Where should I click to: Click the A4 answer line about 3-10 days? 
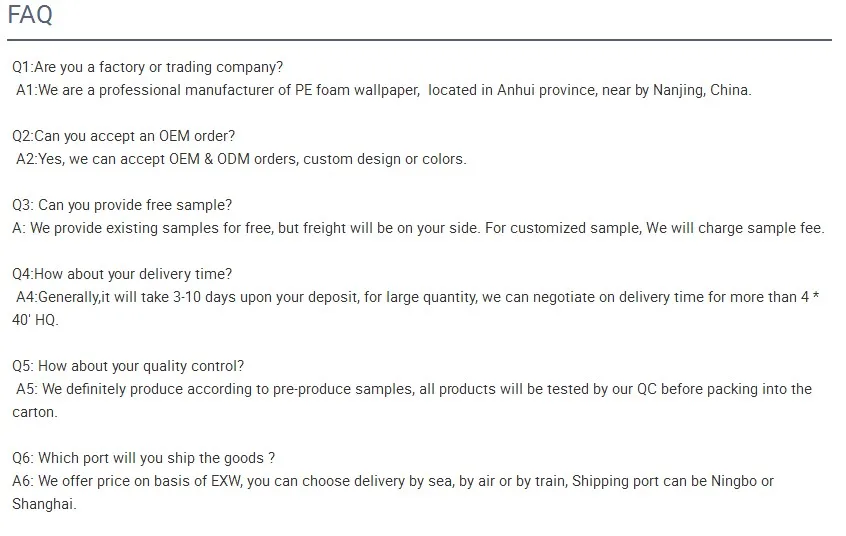point(418,297)
